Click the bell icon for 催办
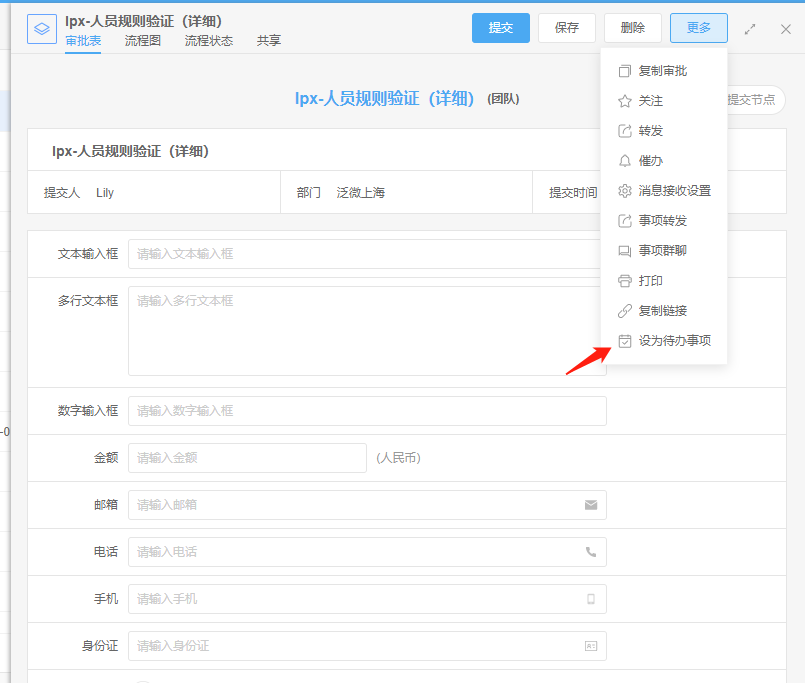This screenshot has width=805, height=683. pos(625,161)
